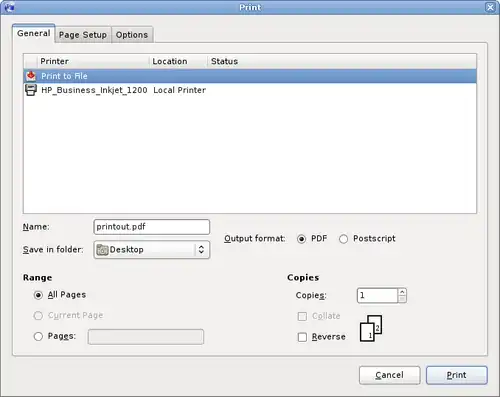Open the Save in folder dropdown

pyautogui.click(x=152, y=250)
